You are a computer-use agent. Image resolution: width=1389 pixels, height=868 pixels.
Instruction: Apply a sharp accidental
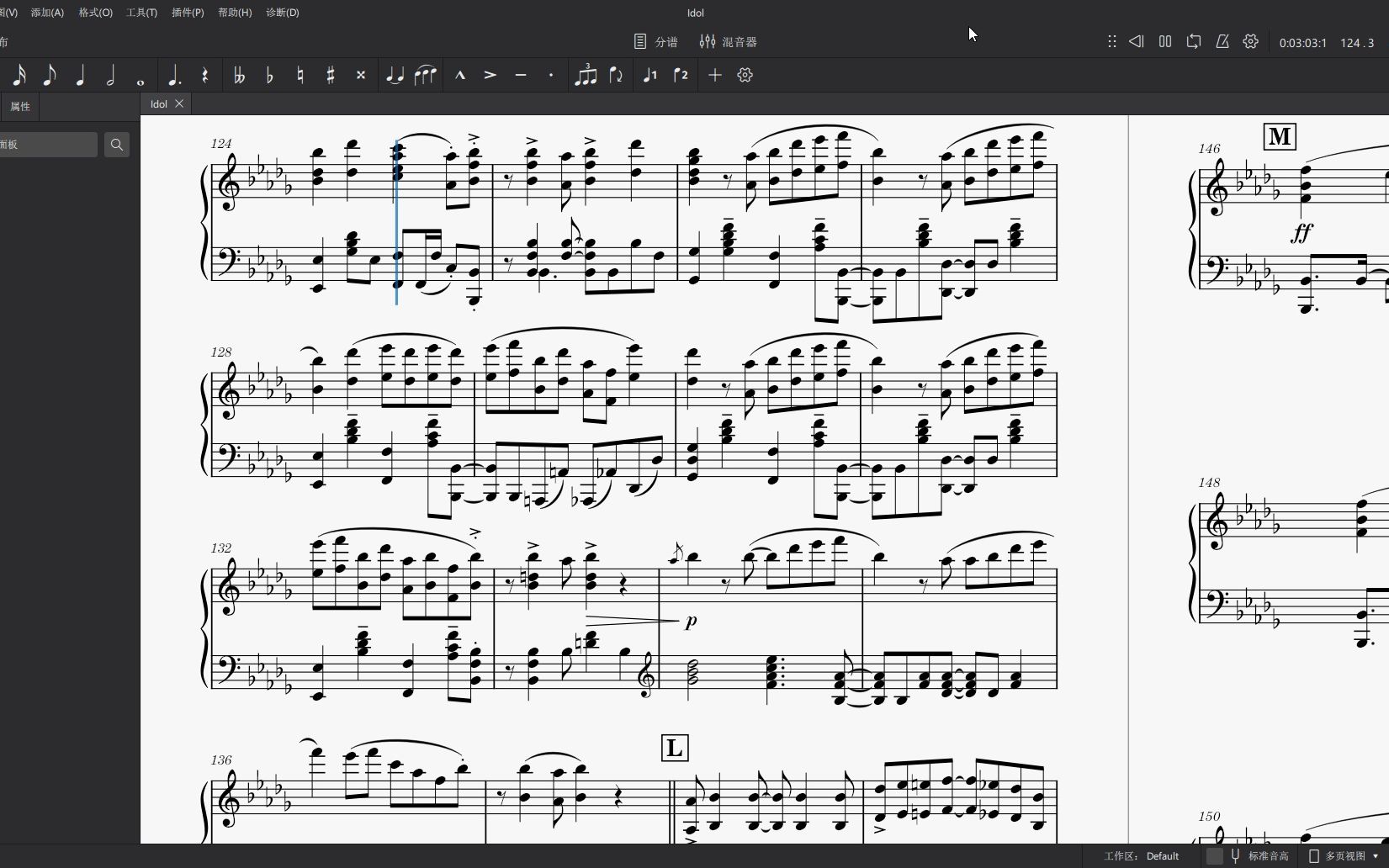pos(330,75)
